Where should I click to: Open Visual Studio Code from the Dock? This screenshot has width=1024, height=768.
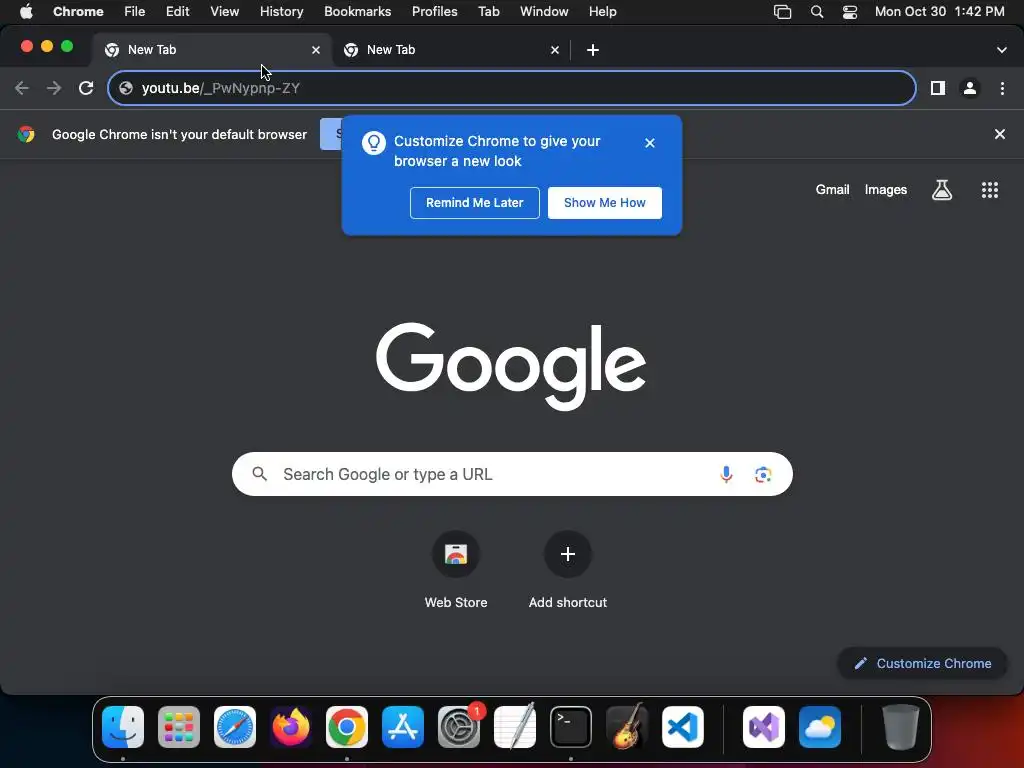682,727
